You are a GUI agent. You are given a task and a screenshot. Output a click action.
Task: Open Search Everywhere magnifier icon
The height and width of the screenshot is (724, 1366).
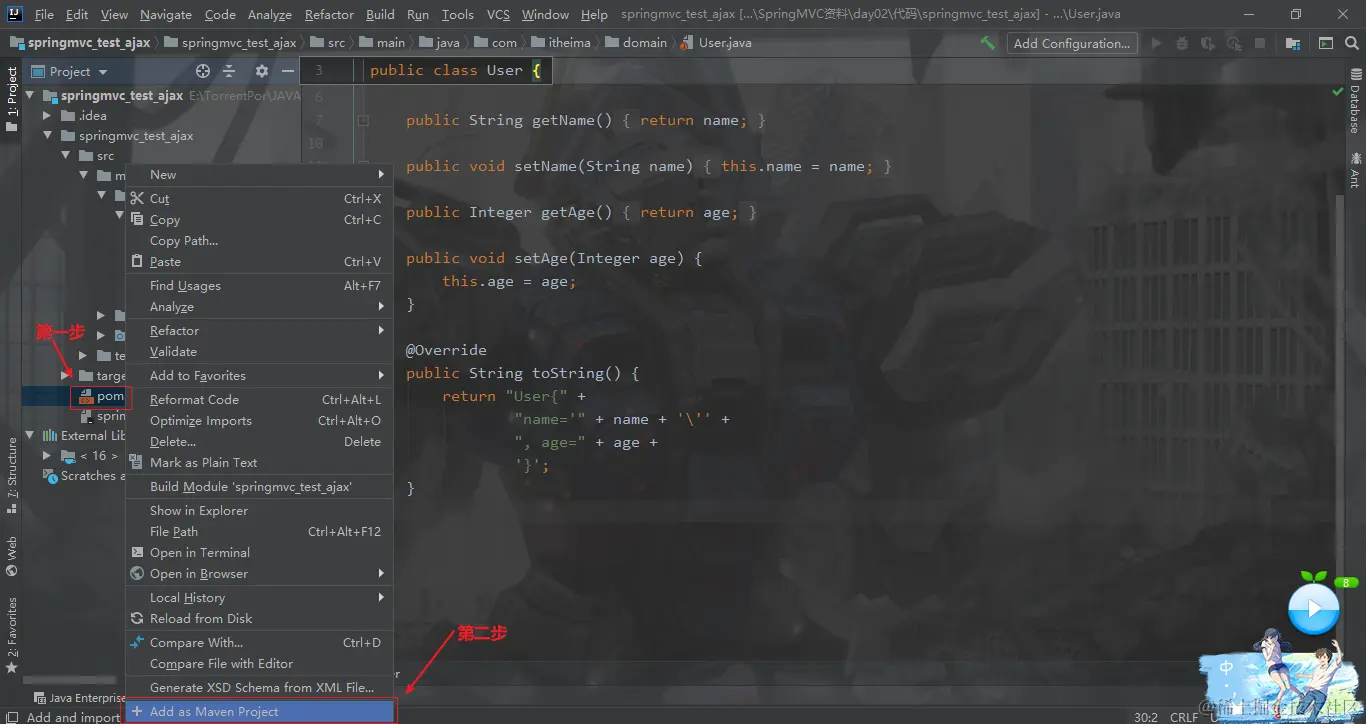click(1353, 43)
